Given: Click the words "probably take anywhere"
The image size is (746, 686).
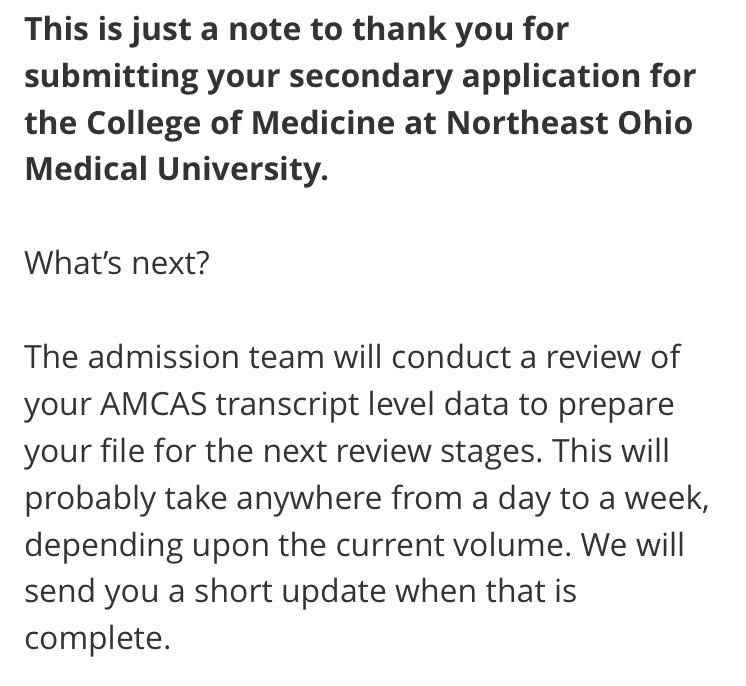Looking at the screenshot, I should point(203,499).
